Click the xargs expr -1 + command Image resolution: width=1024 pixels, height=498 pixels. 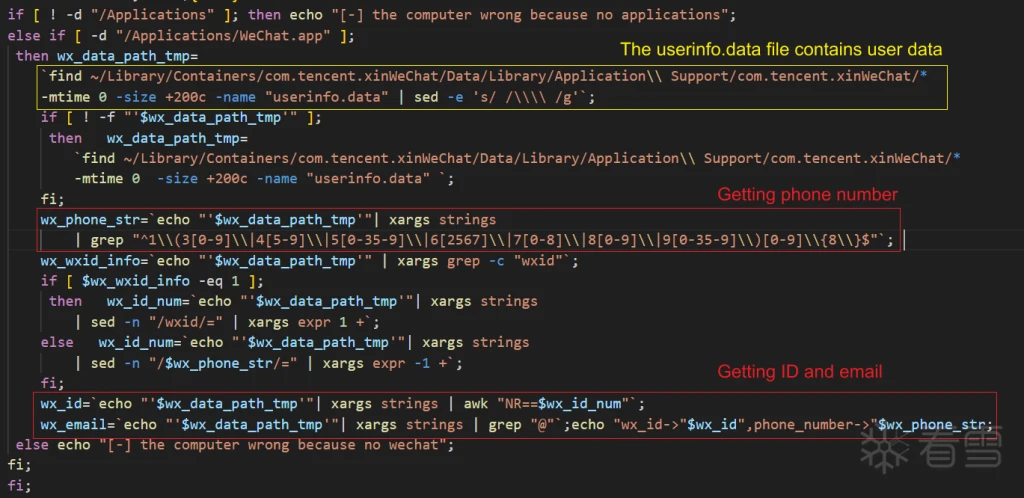point(387,364)
